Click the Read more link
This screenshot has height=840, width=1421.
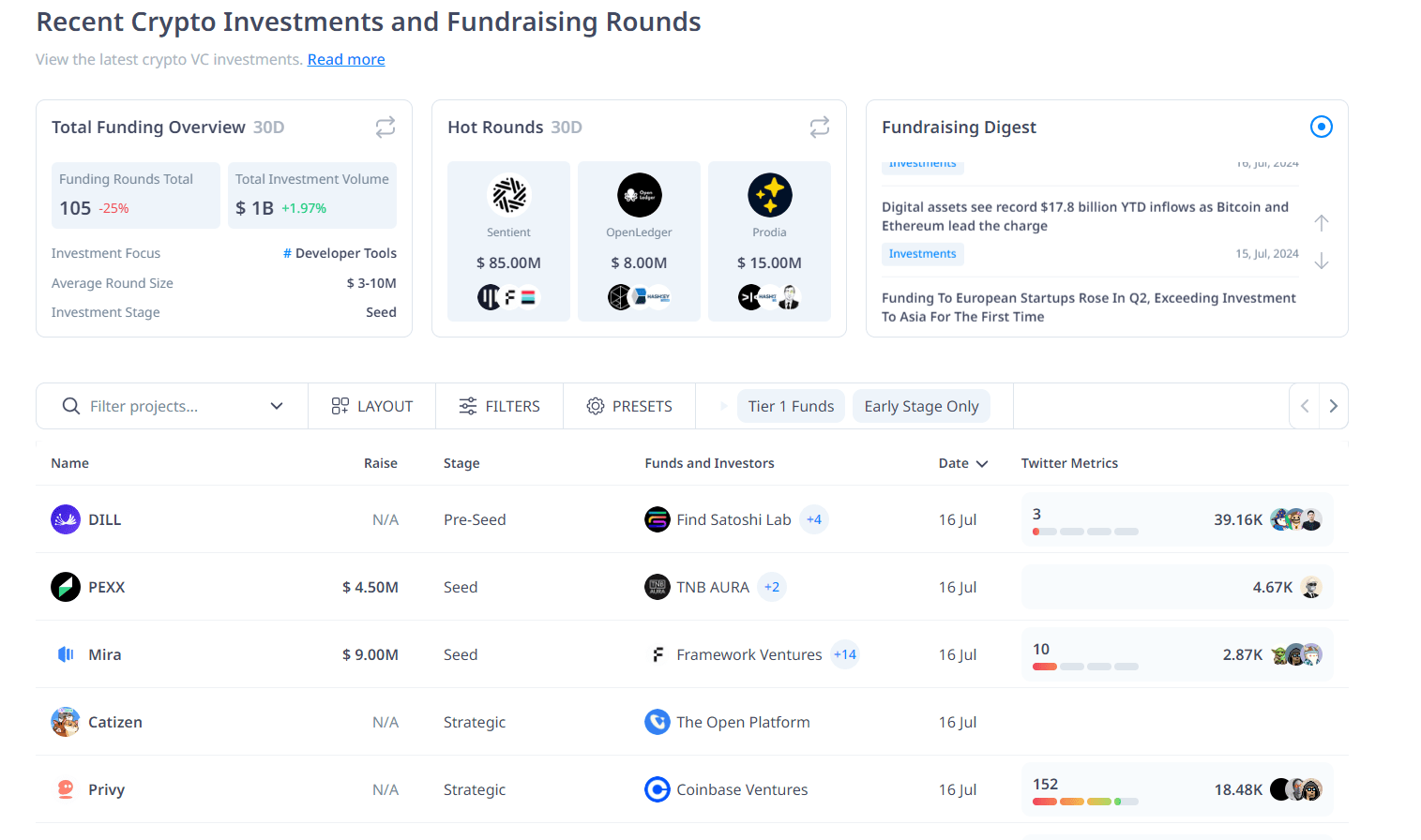tap(346, 59)
